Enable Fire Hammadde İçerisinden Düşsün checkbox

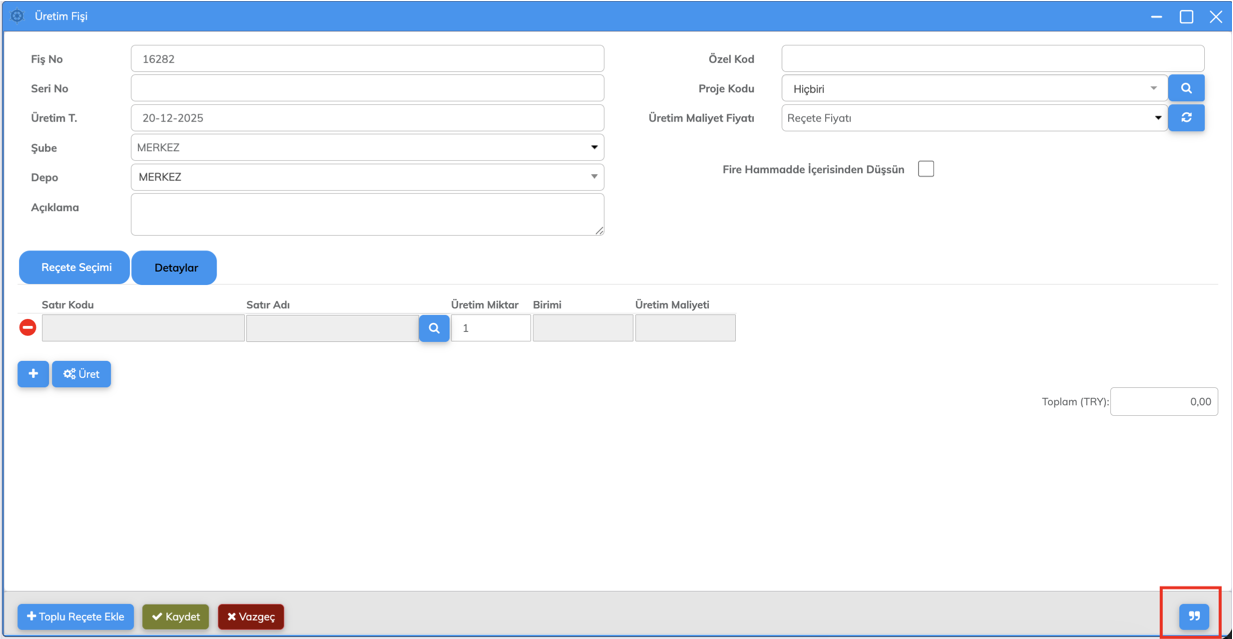tap(926, 169)
